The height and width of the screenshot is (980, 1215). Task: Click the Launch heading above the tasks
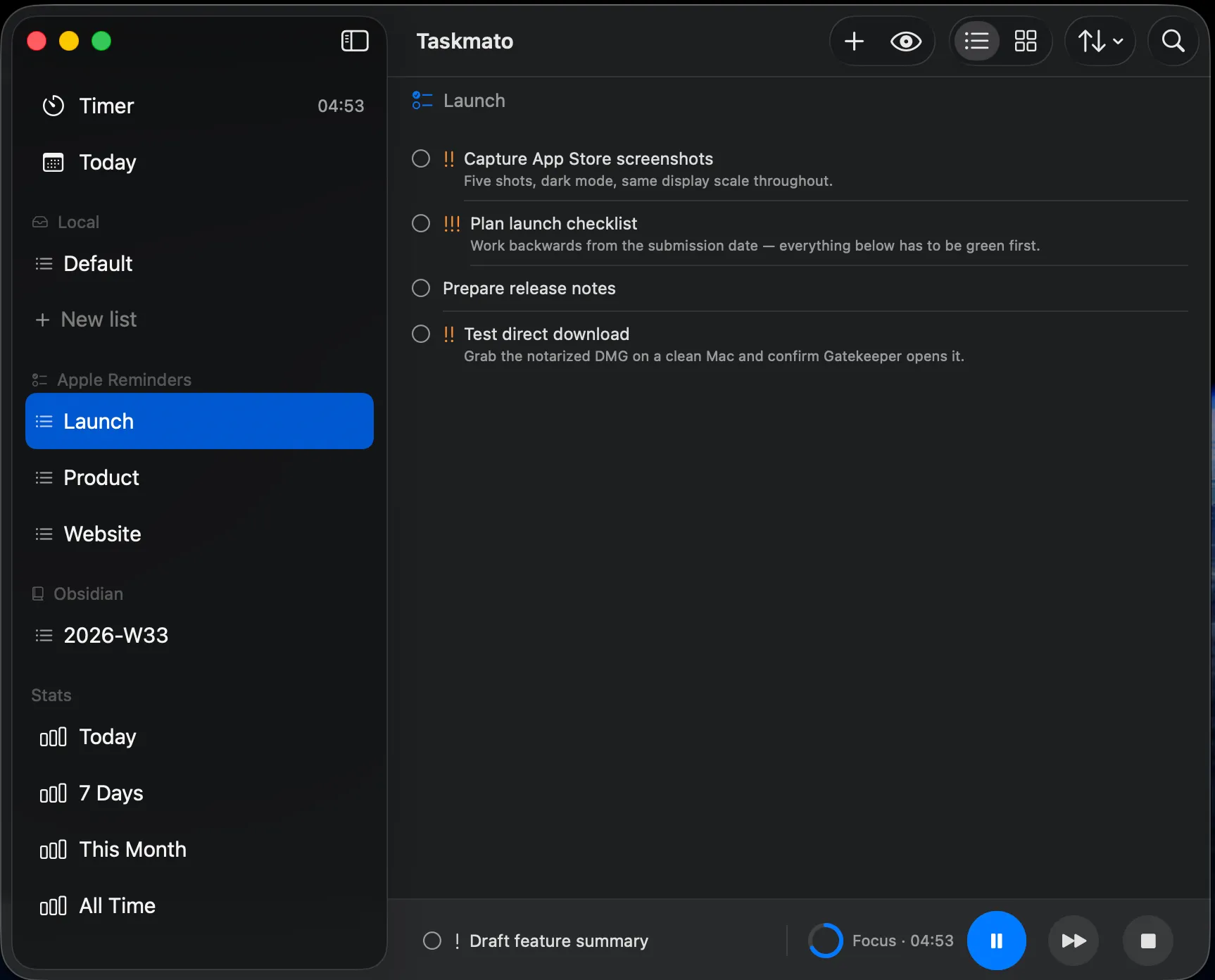[474, 101]
